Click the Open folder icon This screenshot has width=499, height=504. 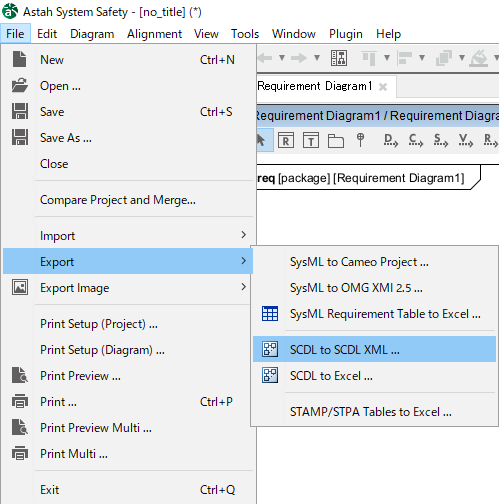point(20,85)
